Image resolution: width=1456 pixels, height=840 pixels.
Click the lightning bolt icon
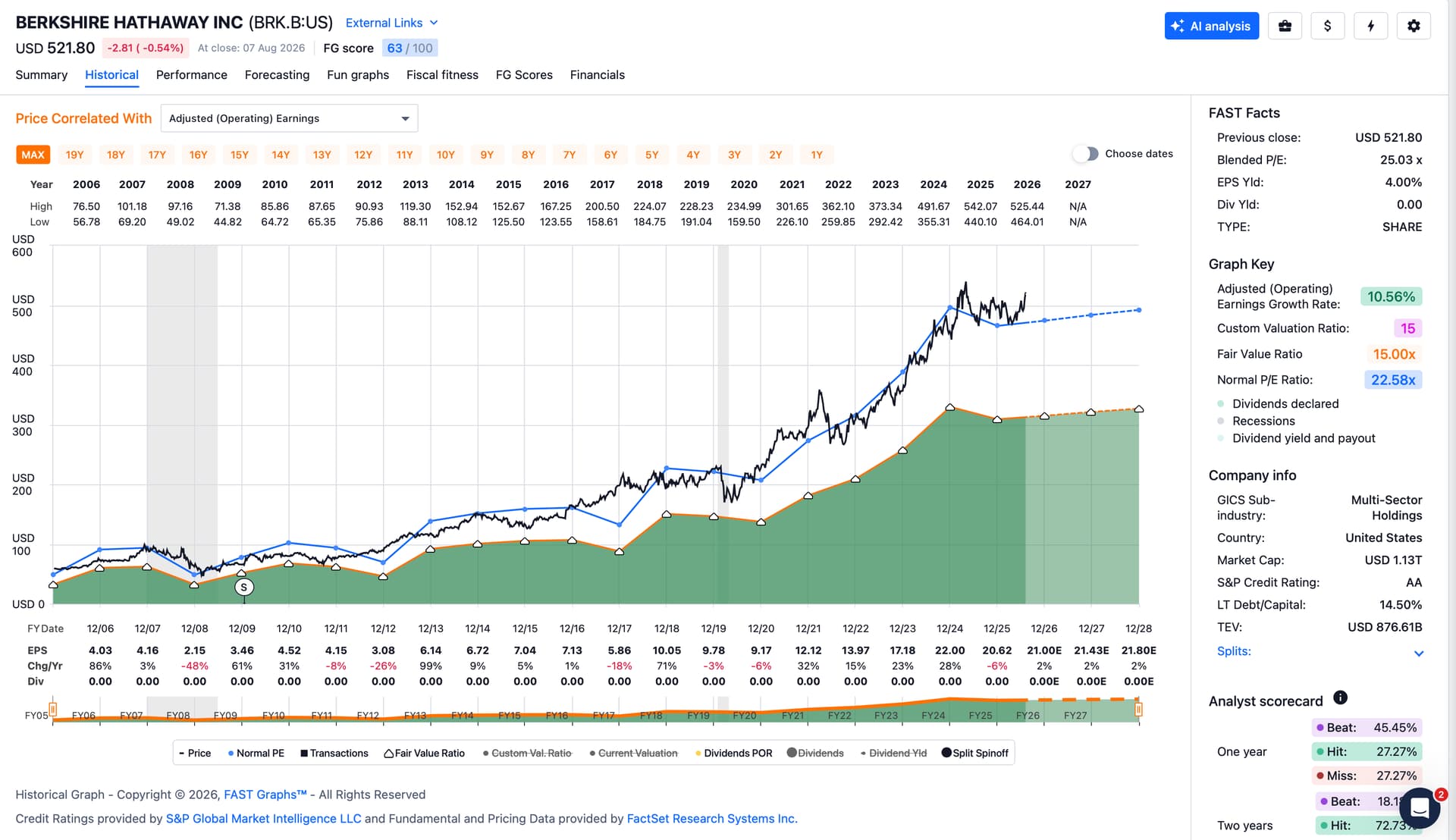pyautogui.click(x=1370, y=26)
